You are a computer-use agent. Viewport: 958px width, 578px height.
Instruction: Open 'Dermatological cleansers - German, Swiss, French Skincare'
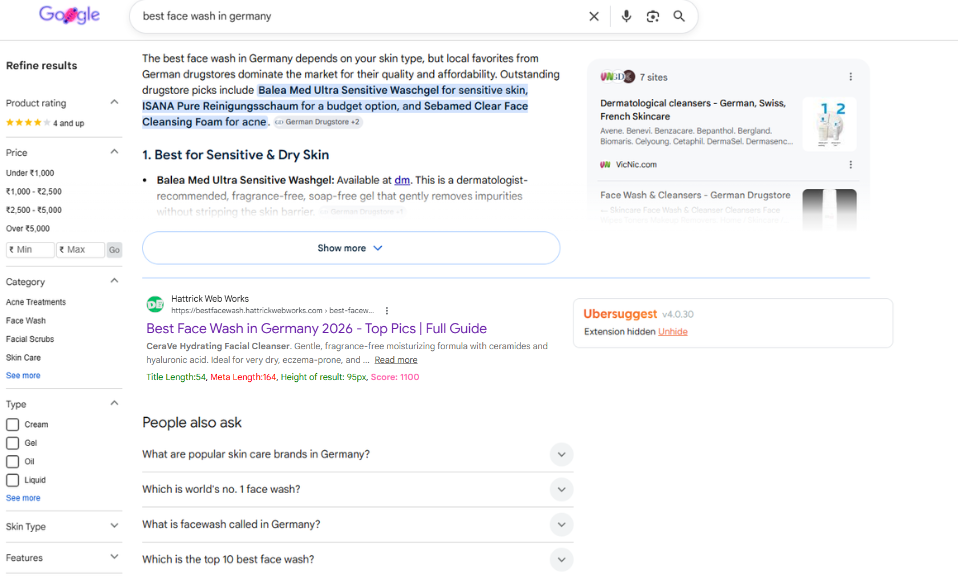click(693, 110)
